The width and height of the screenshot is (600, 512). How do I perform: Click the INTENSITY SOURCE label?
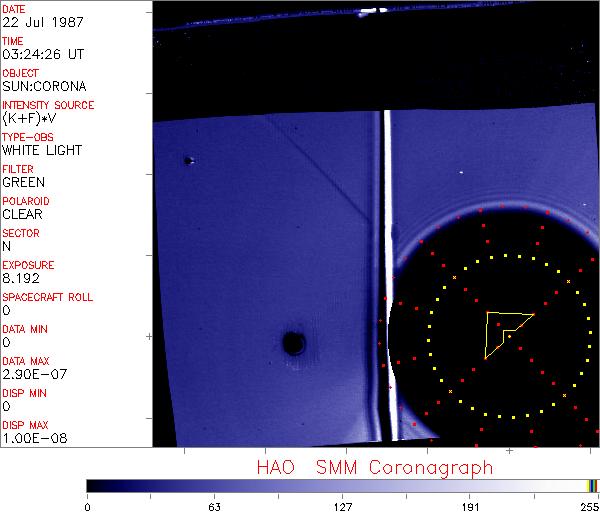click(48, 105)
